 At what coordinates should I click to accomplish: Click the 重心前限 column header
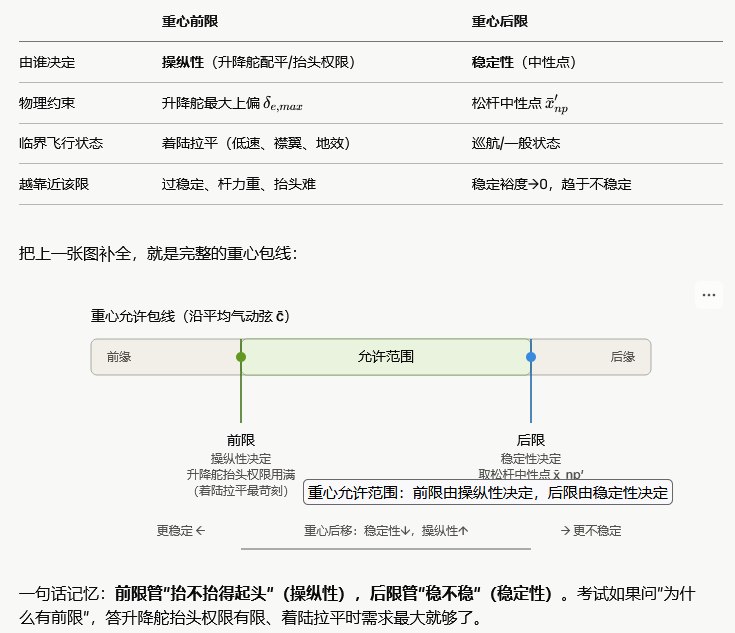190,21
